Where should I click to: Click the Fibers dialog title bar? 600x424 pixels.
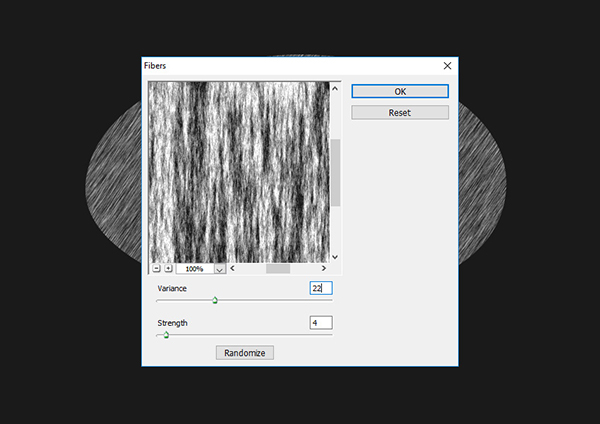tap(280, 65)
